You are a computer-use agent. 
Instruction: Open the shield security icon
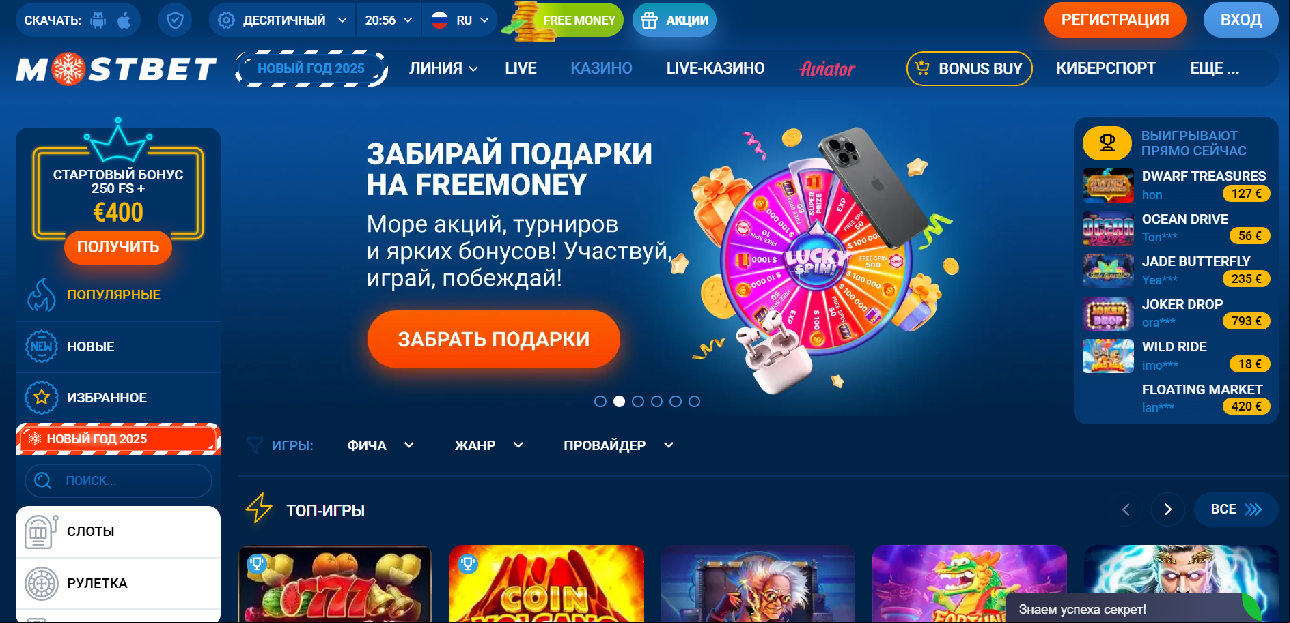point(175,20)
